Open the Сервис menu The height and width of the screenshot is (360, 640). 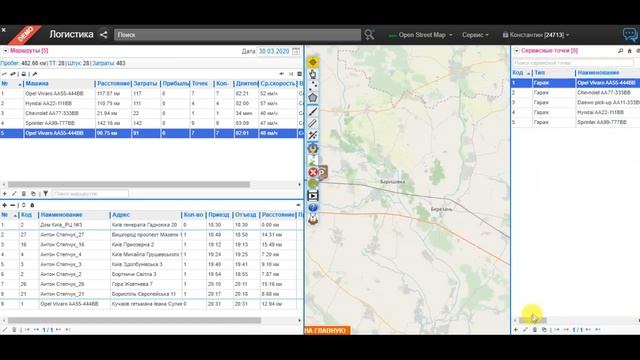475,35
